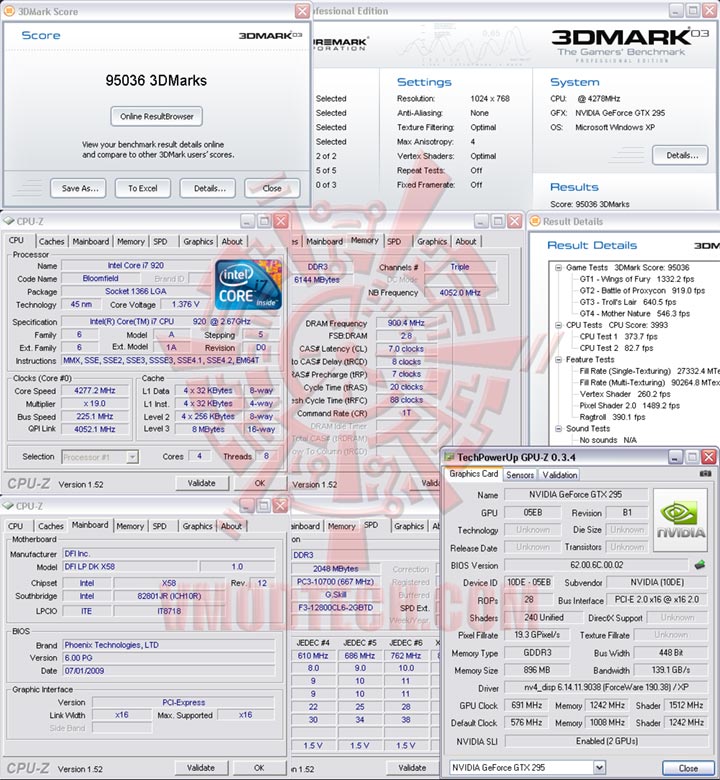Screen dimensions: 720x780
Task: Collapse the CPU Tests tree node
Action: pyautogui.click(x=558, y=325)
